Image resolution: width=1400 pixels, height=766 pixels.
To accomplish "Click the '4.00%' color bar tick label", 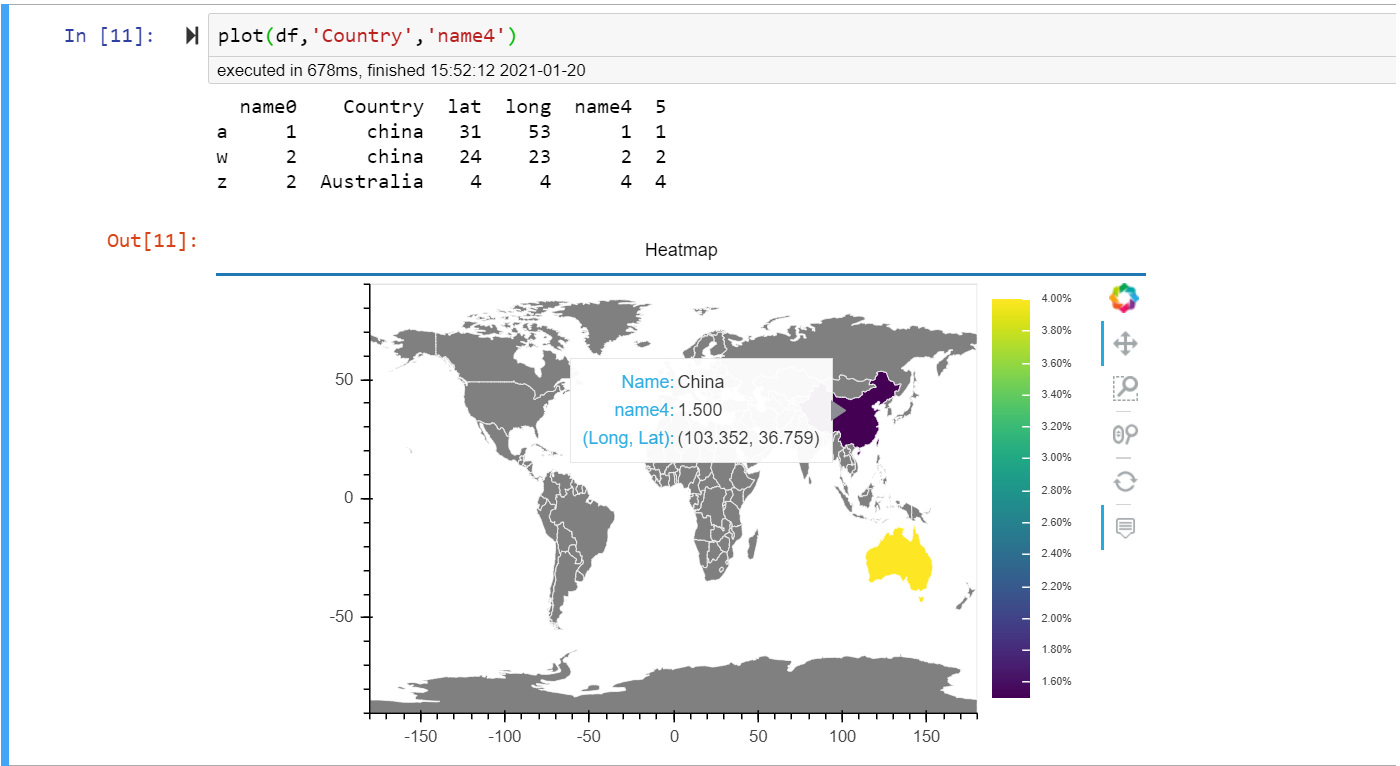I will [x=1056, y=298].
